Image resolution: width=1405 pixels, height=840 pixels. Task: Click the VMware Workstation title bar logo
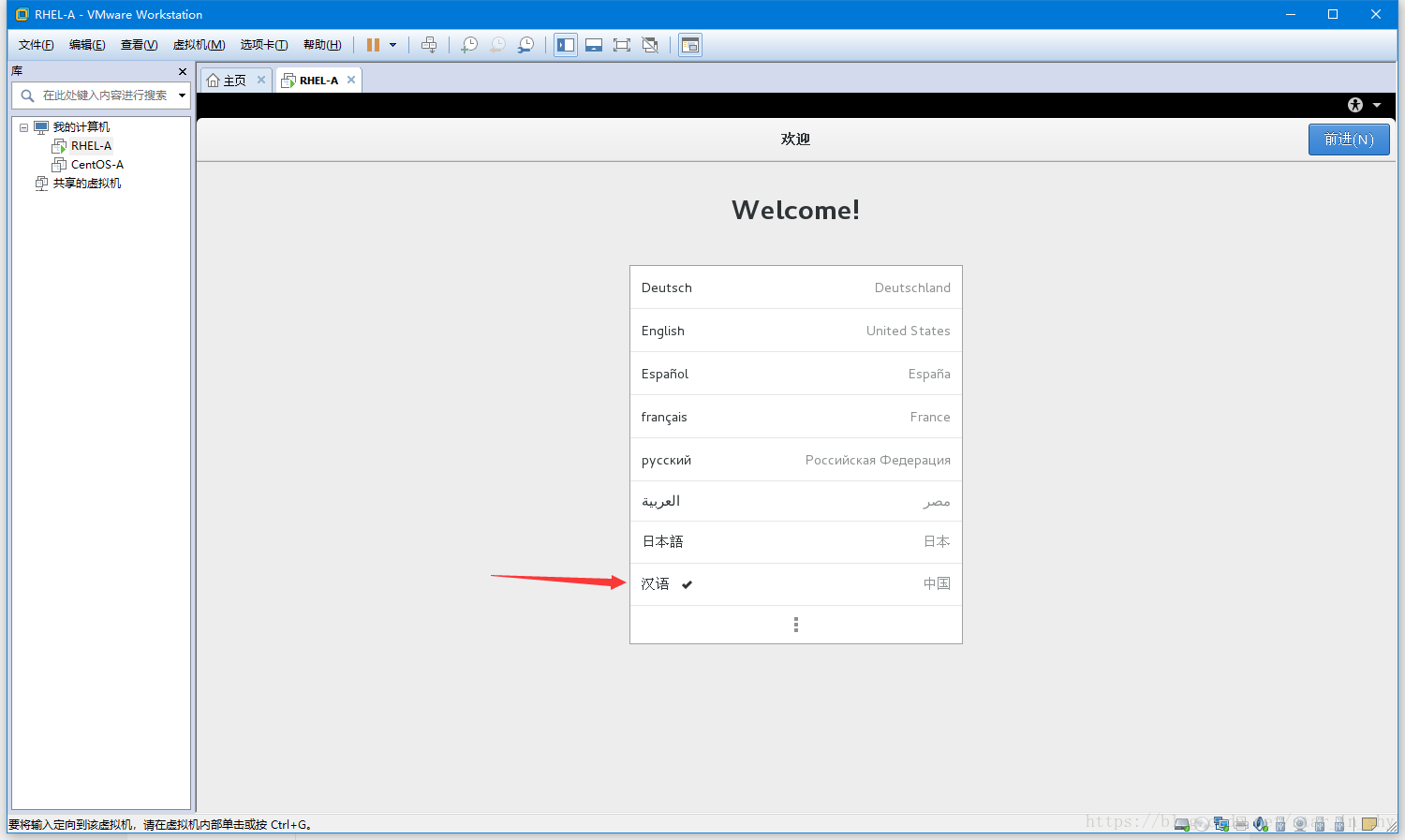pos(22,14)
